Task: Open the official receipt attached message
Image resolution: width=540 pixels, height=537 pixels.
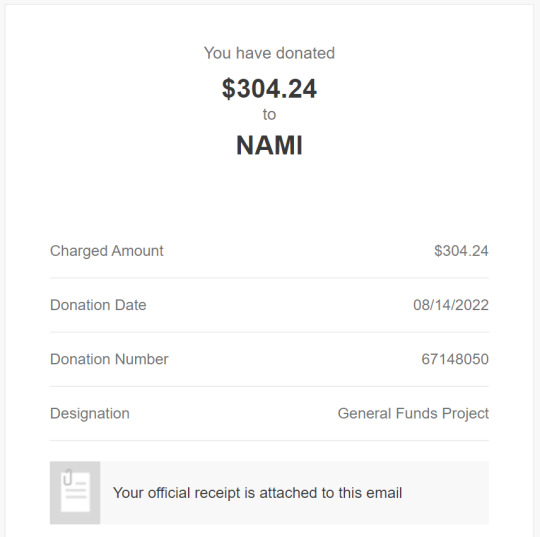Action: click(257, 493)
